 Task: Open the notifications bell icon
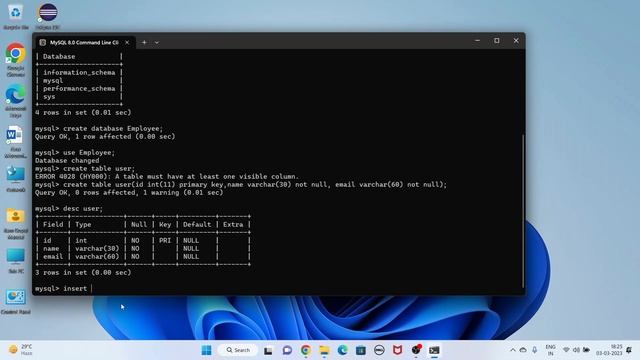click(629, 350)
